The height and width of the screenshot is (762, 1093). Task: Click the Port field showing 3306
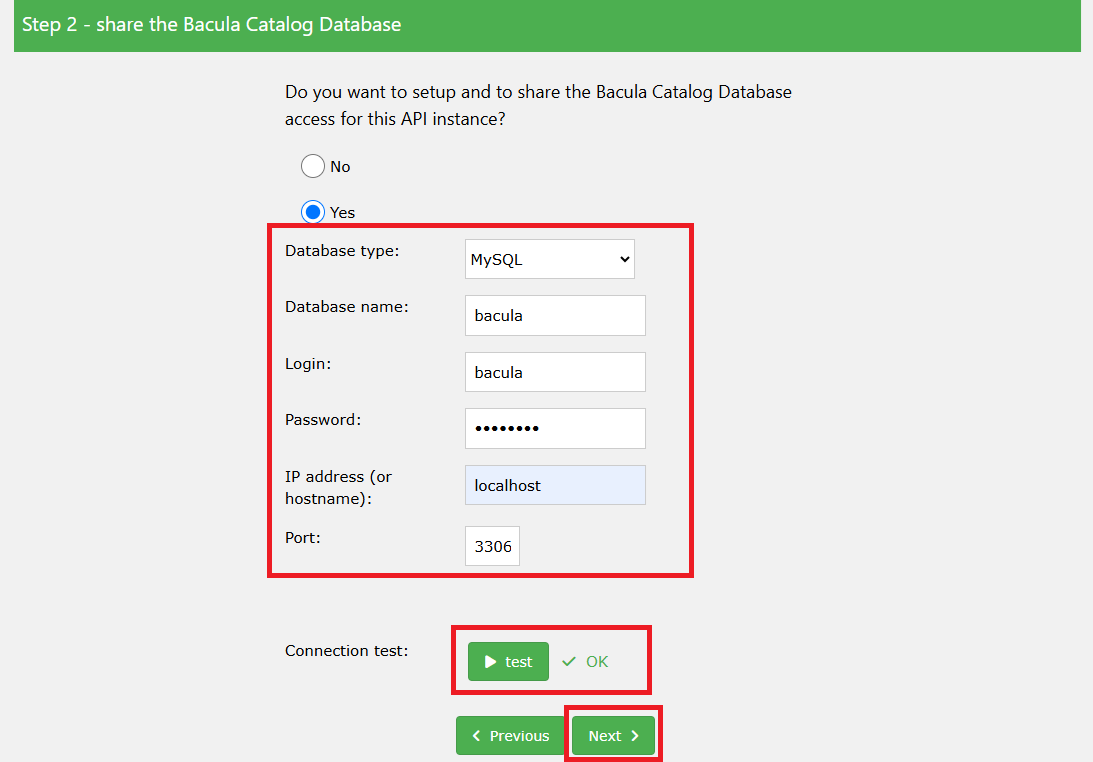[x=492, y=546]
